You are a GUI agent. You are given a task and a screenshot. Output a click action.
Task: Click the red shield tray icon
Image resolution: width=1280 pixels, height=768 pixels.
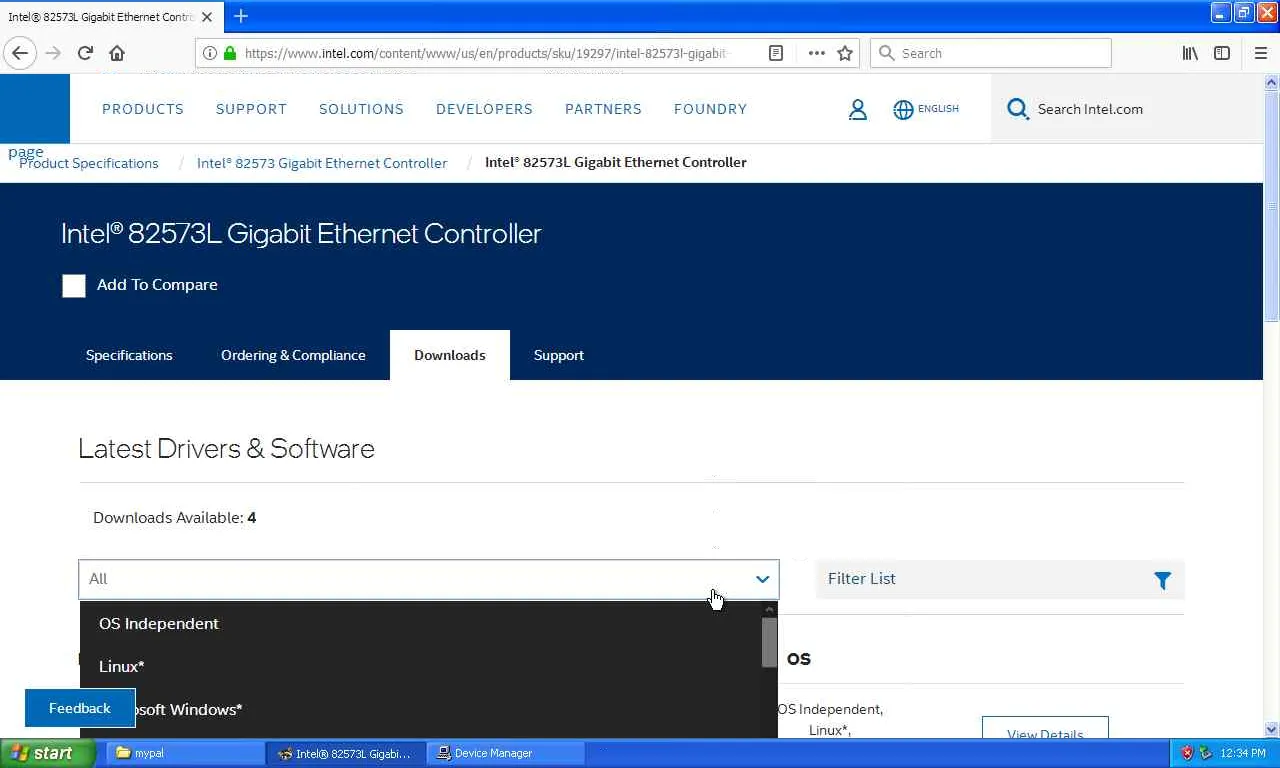click(x=1187, y=753)
